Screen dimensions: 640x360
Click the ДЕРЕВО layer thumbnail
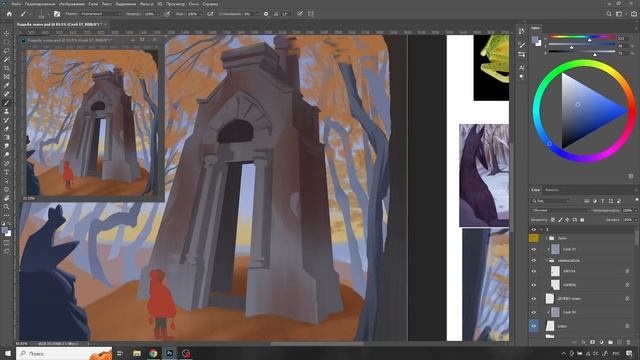pyautogui.click(x=550, y=298)
